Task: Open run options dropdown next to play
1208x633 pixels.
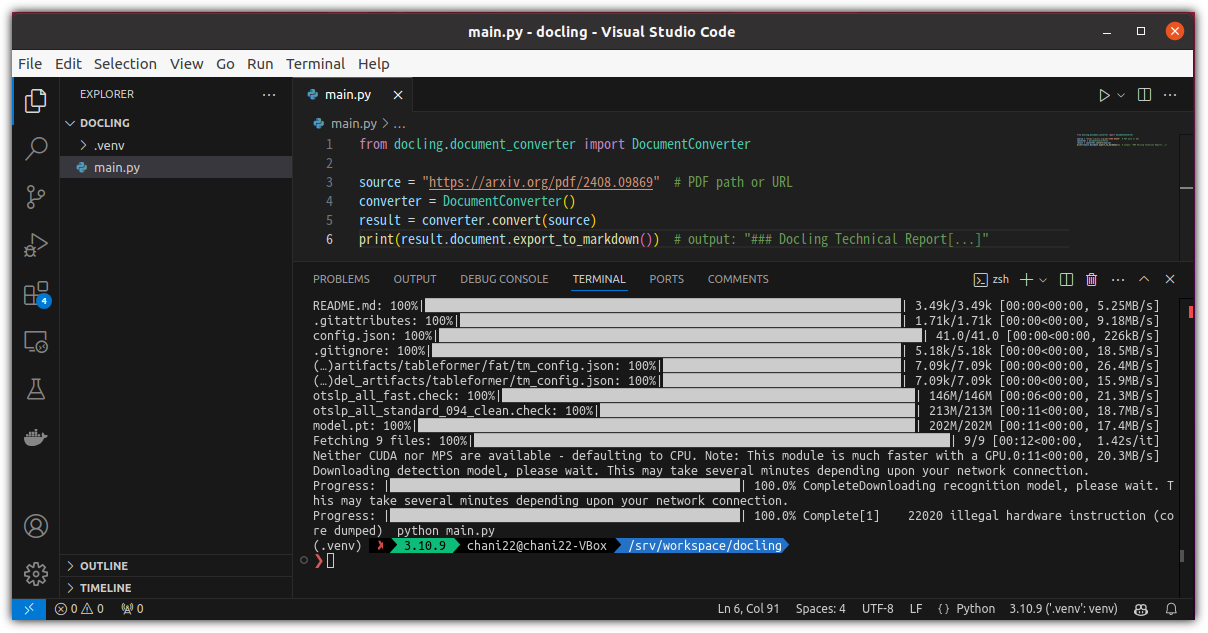Action: pyautogui.click(x=1121, y=95)
